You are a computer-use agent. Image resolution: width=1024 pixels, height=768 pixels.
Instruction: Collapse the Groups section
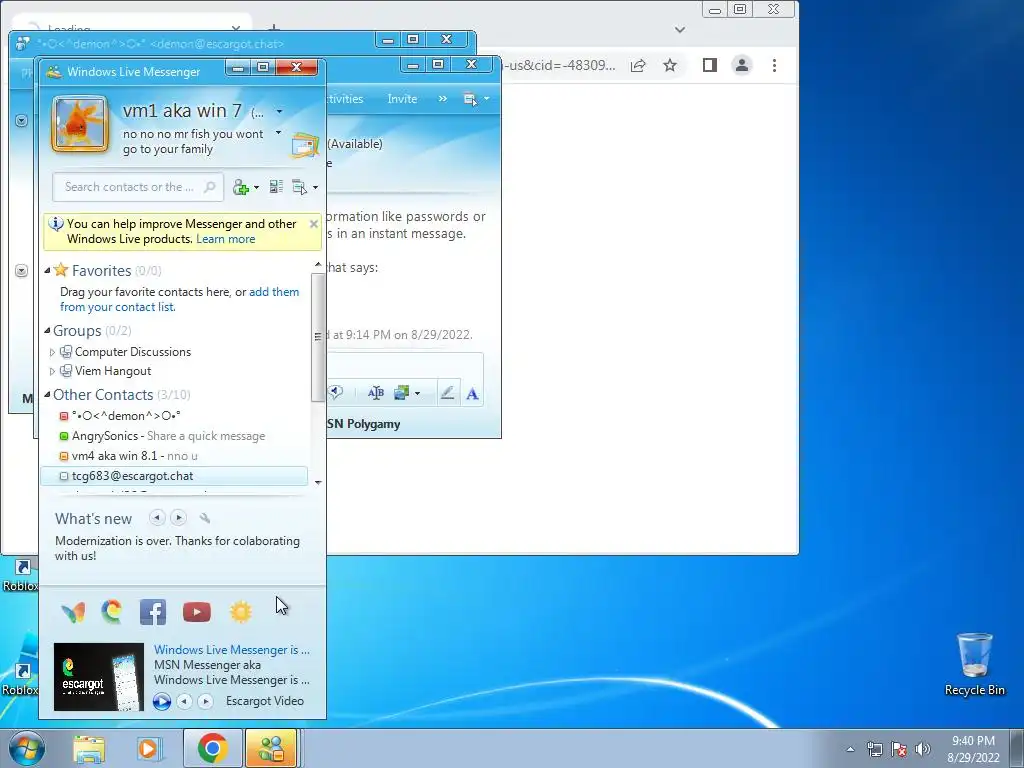(x=47, y=330)
